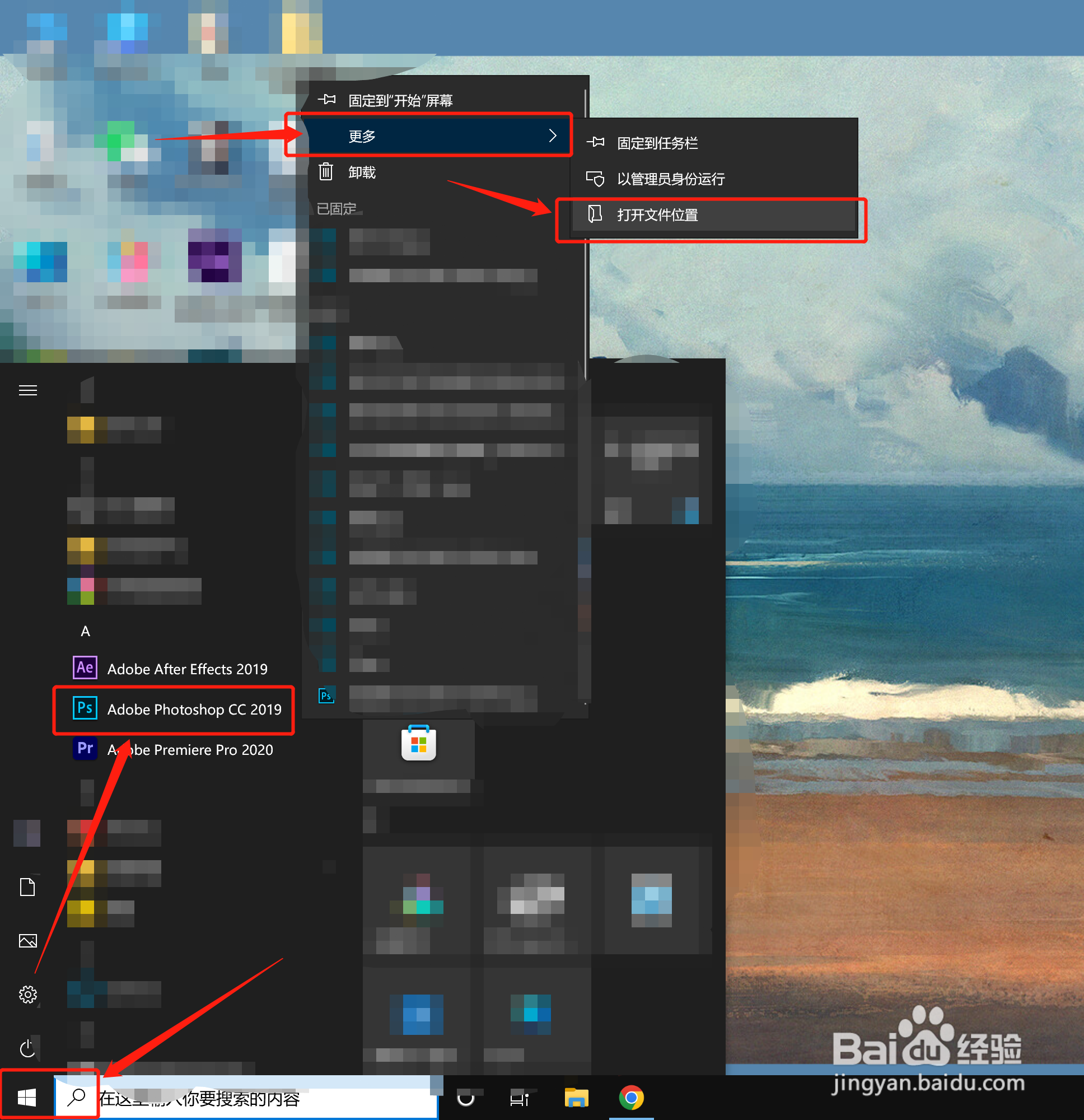The height and width of the screenshot is (1120, 1084).
Task: Choose 固定到"开始"屏幕 in the context menu
Action: point(446,101)
